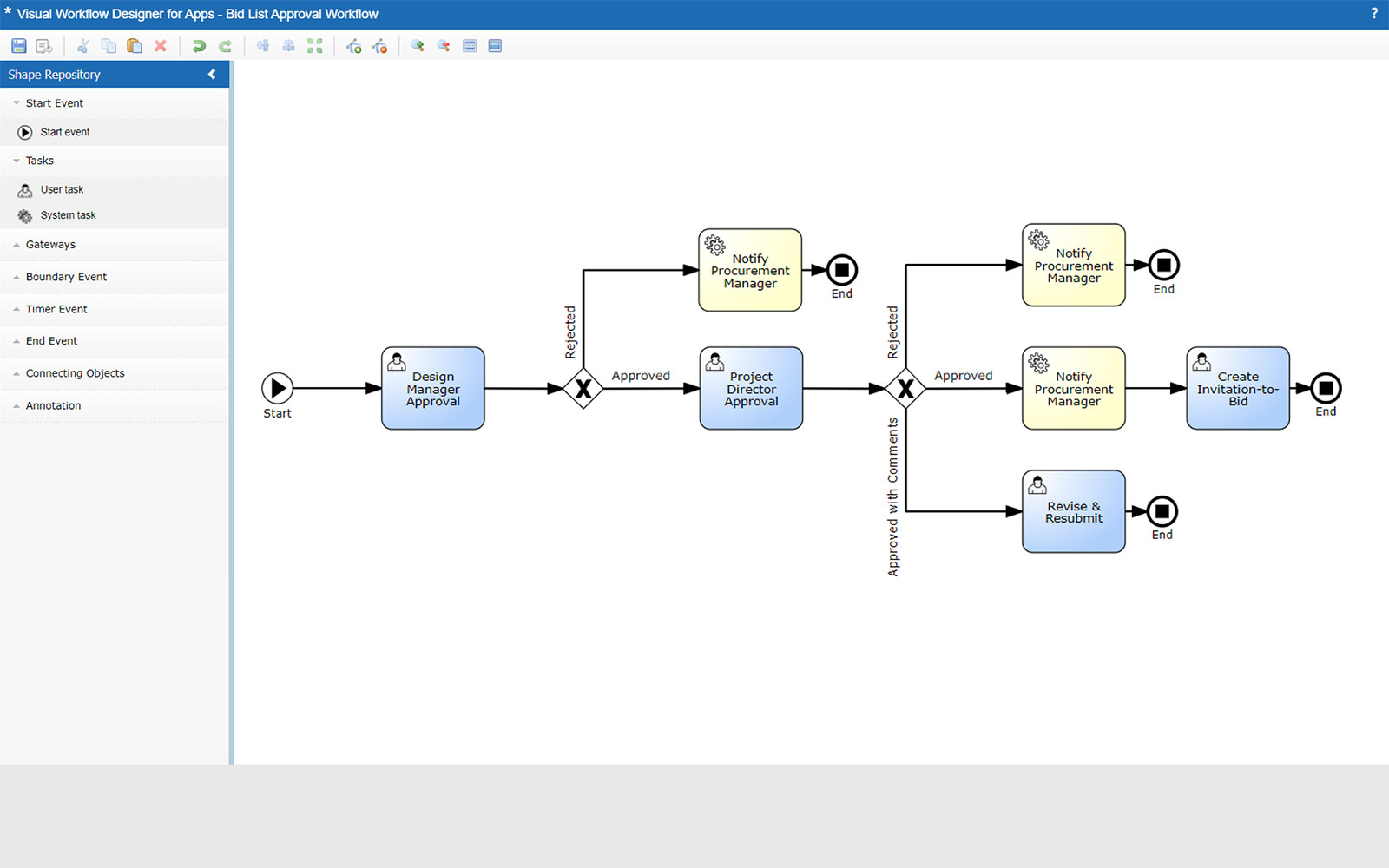
Task: Open the Help question mark
Action: [1373, 13]
